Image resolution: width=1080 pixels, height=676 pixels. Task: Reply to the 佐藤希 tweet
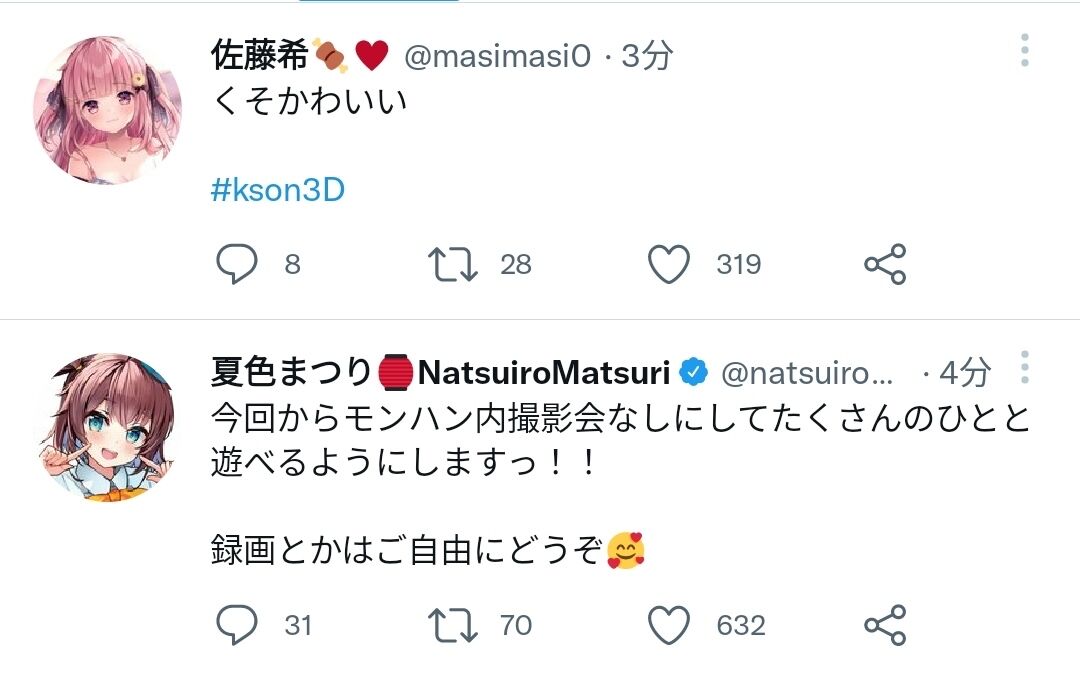(x=238, y=264)
